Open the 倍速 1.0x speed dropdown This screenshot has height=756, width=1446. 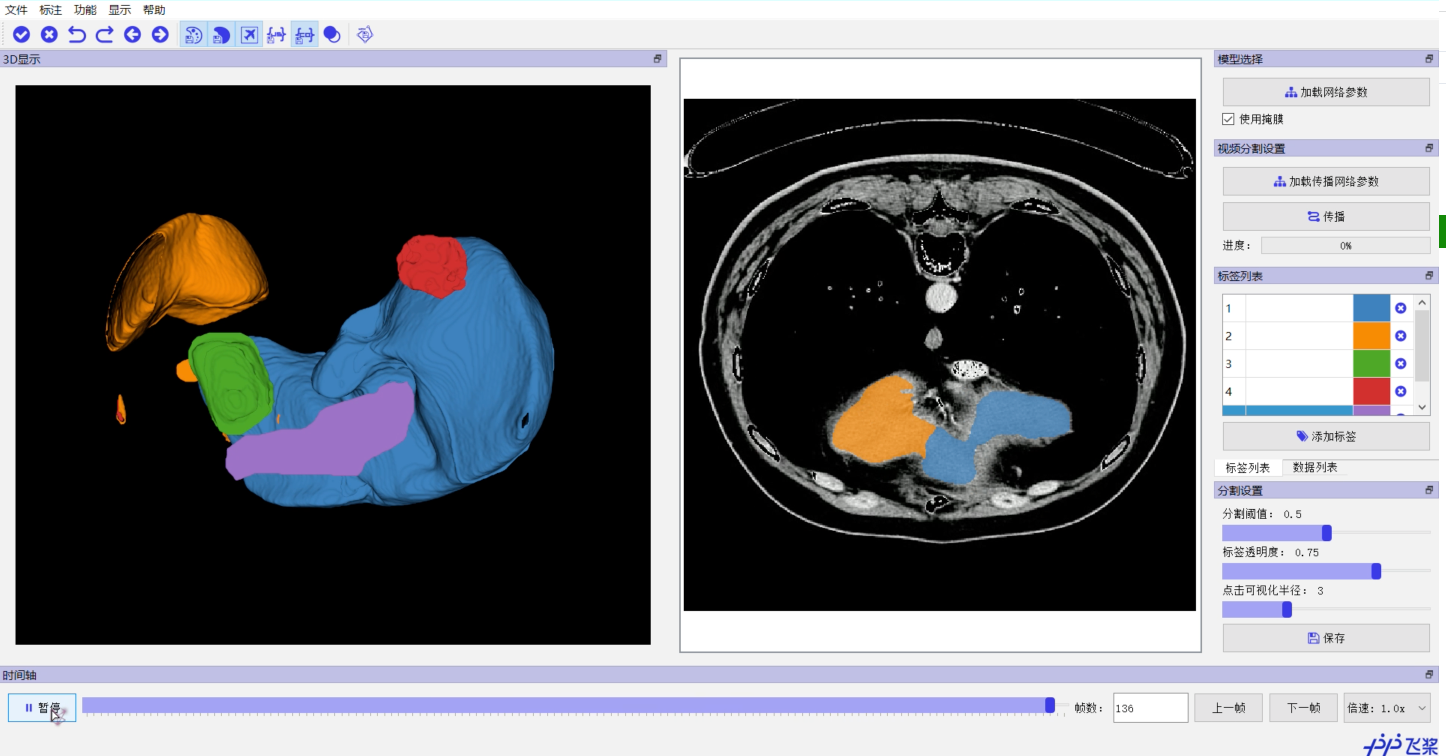pyautogui.click(x=1387, y=707)
